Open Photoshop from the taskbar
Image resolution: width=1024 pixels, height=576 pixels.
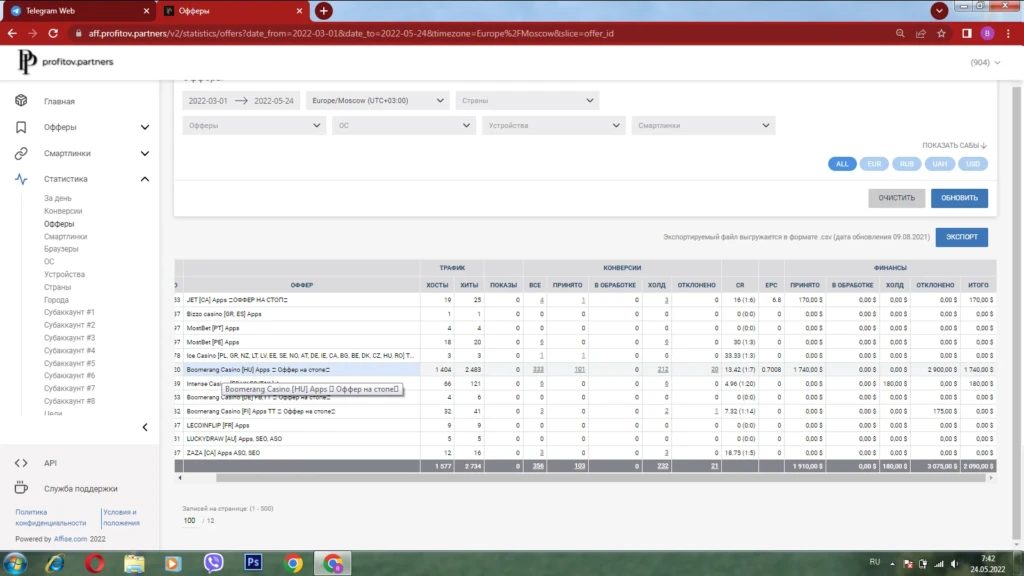253,562
